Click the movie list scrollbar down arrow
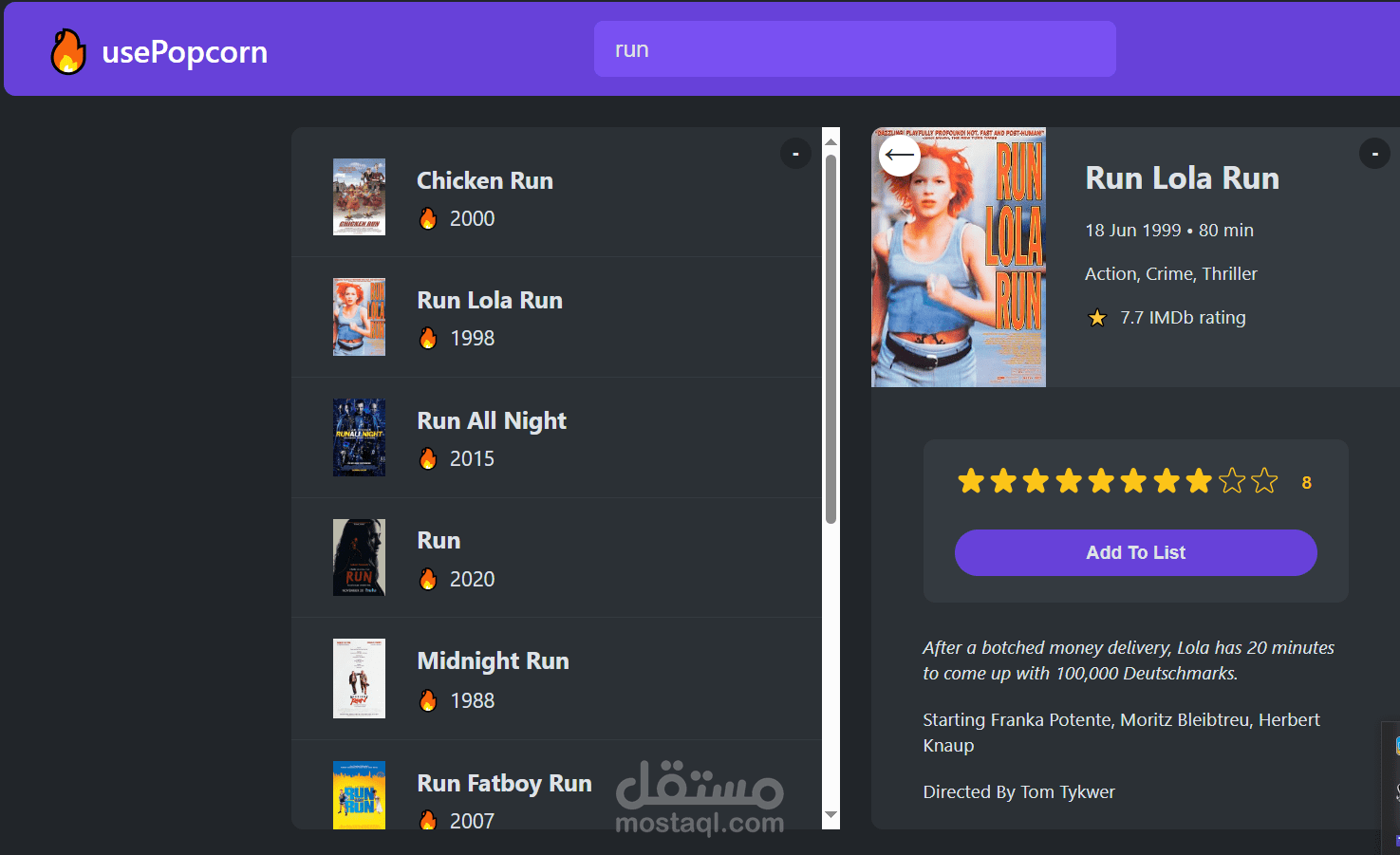The width and height of the screenshot is (1400, 855). 831,815
